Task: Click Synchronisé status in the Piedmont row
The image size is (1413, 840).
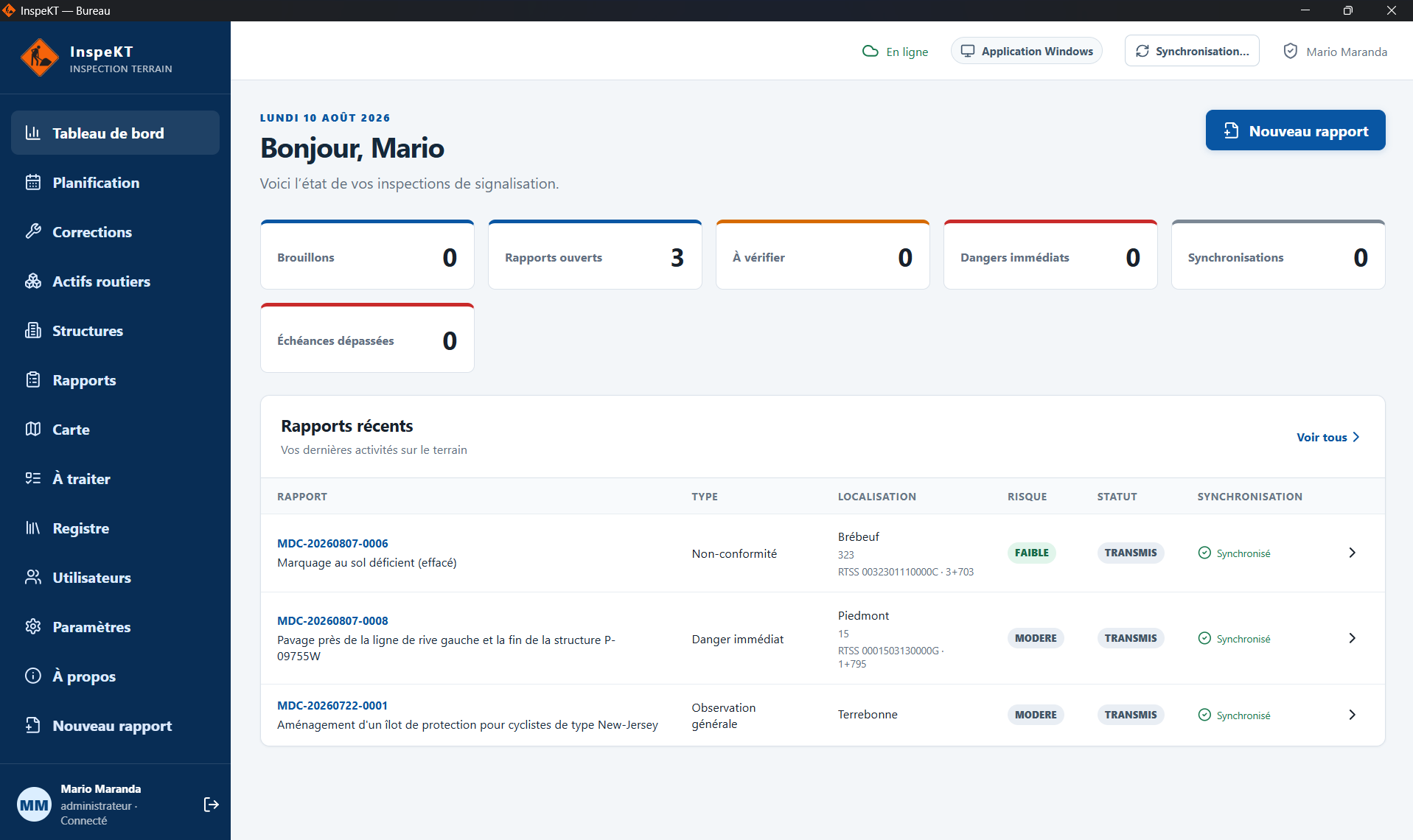Action: coord(1235,638)
